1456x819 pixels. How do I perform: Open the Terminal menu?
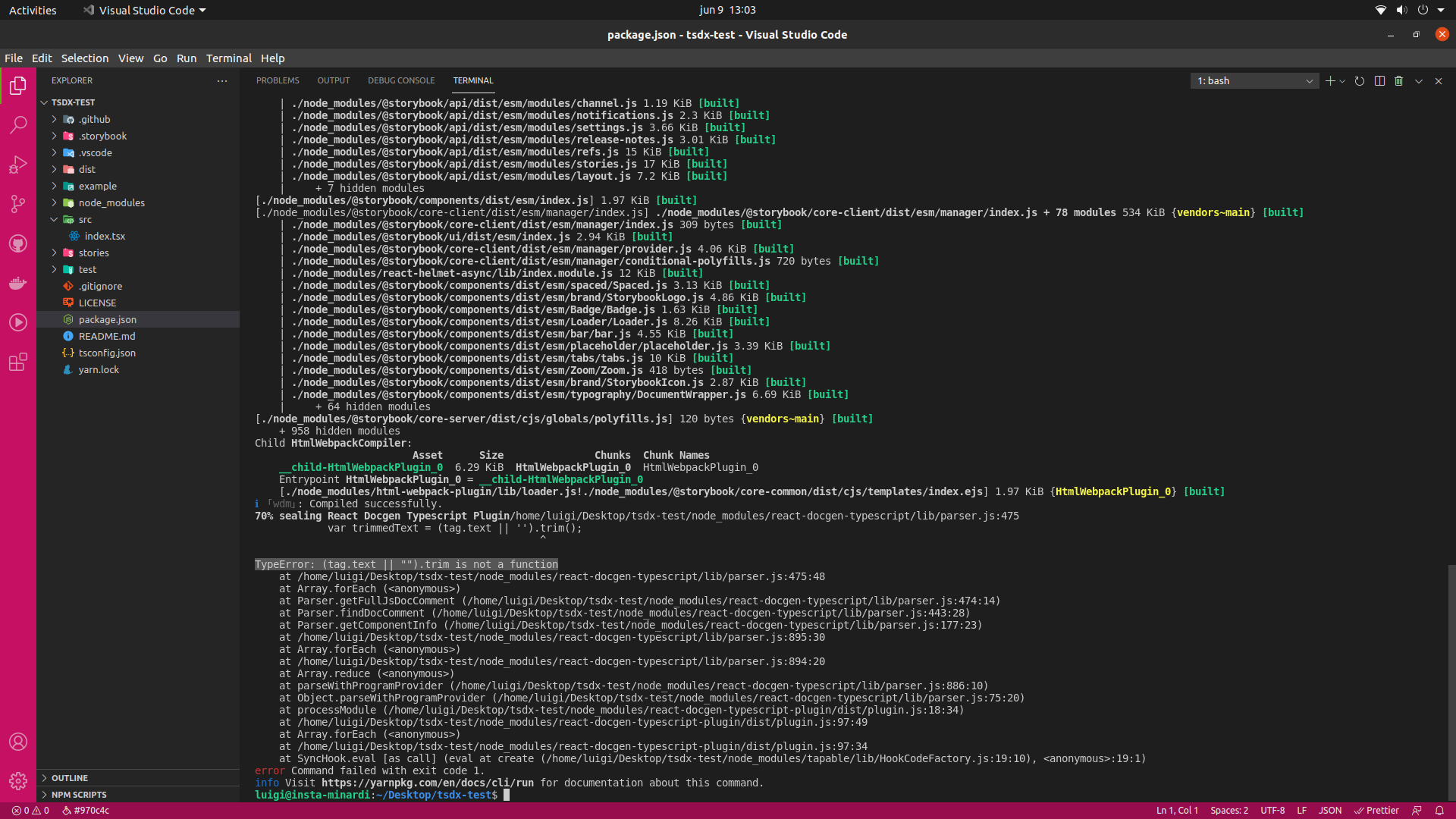228,58
